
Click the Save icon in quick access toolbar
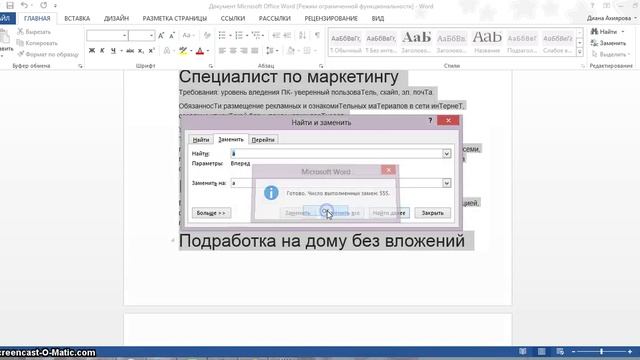pyautogui.click(x=10, y=5)
